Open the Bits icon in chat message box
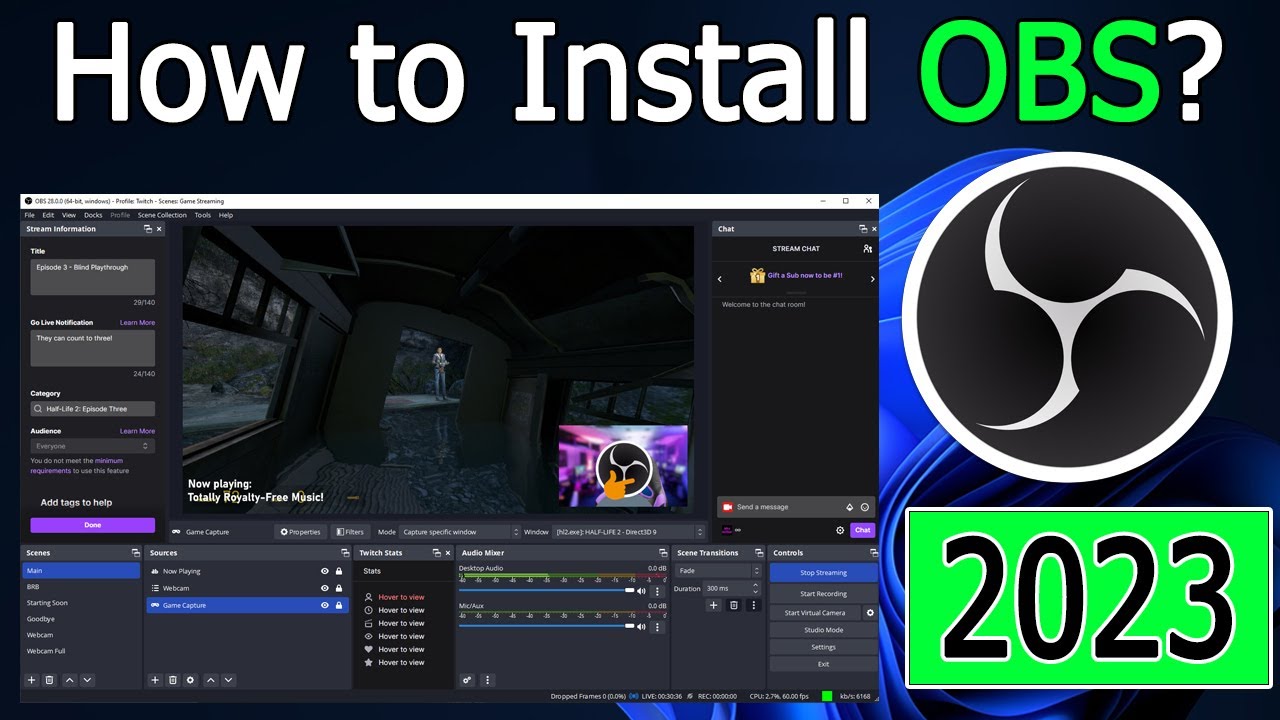 click(849, 507)
